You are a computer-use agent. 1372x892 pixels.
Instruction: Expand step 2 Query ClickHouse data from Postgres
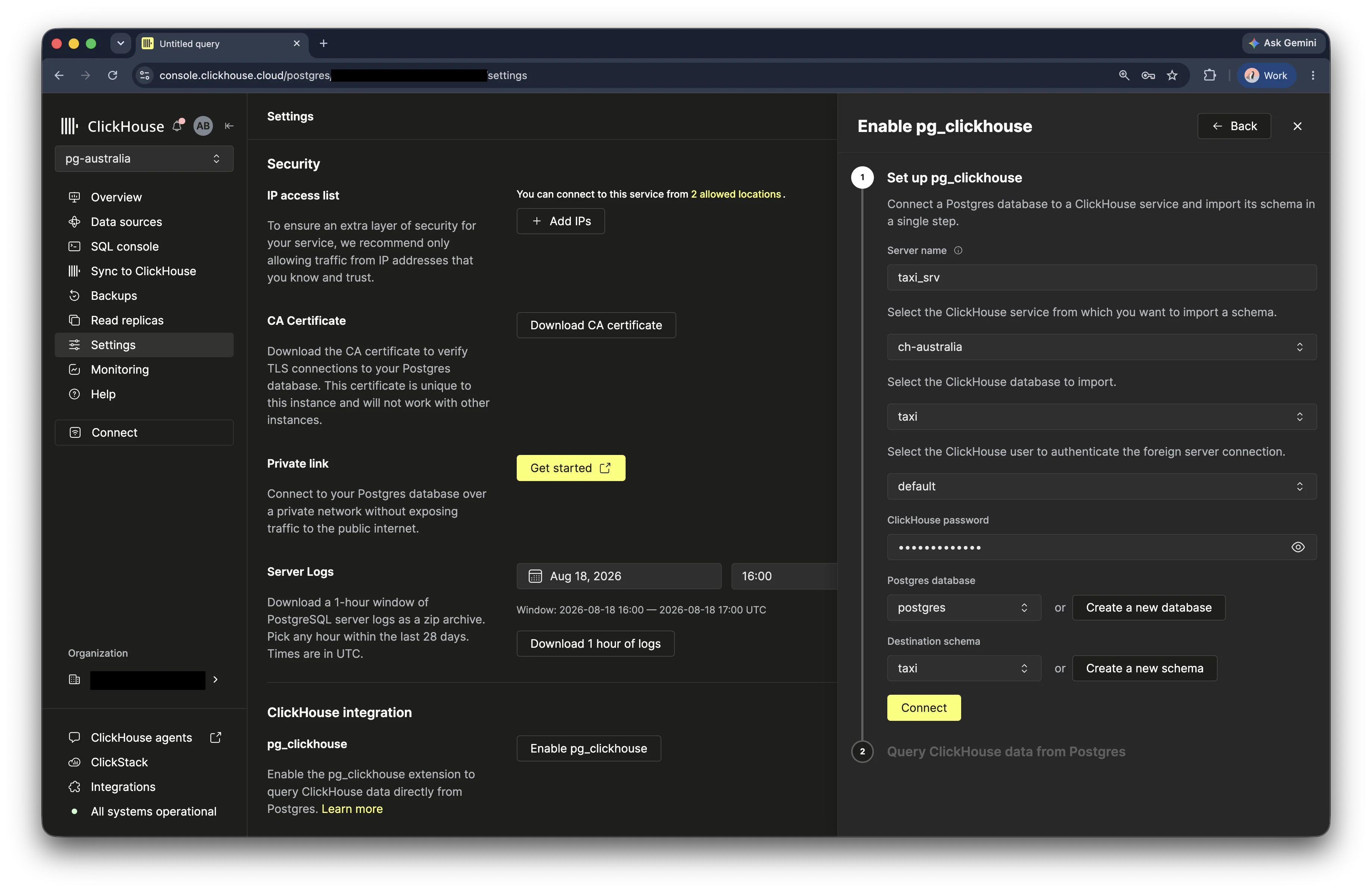(1006, 752)
